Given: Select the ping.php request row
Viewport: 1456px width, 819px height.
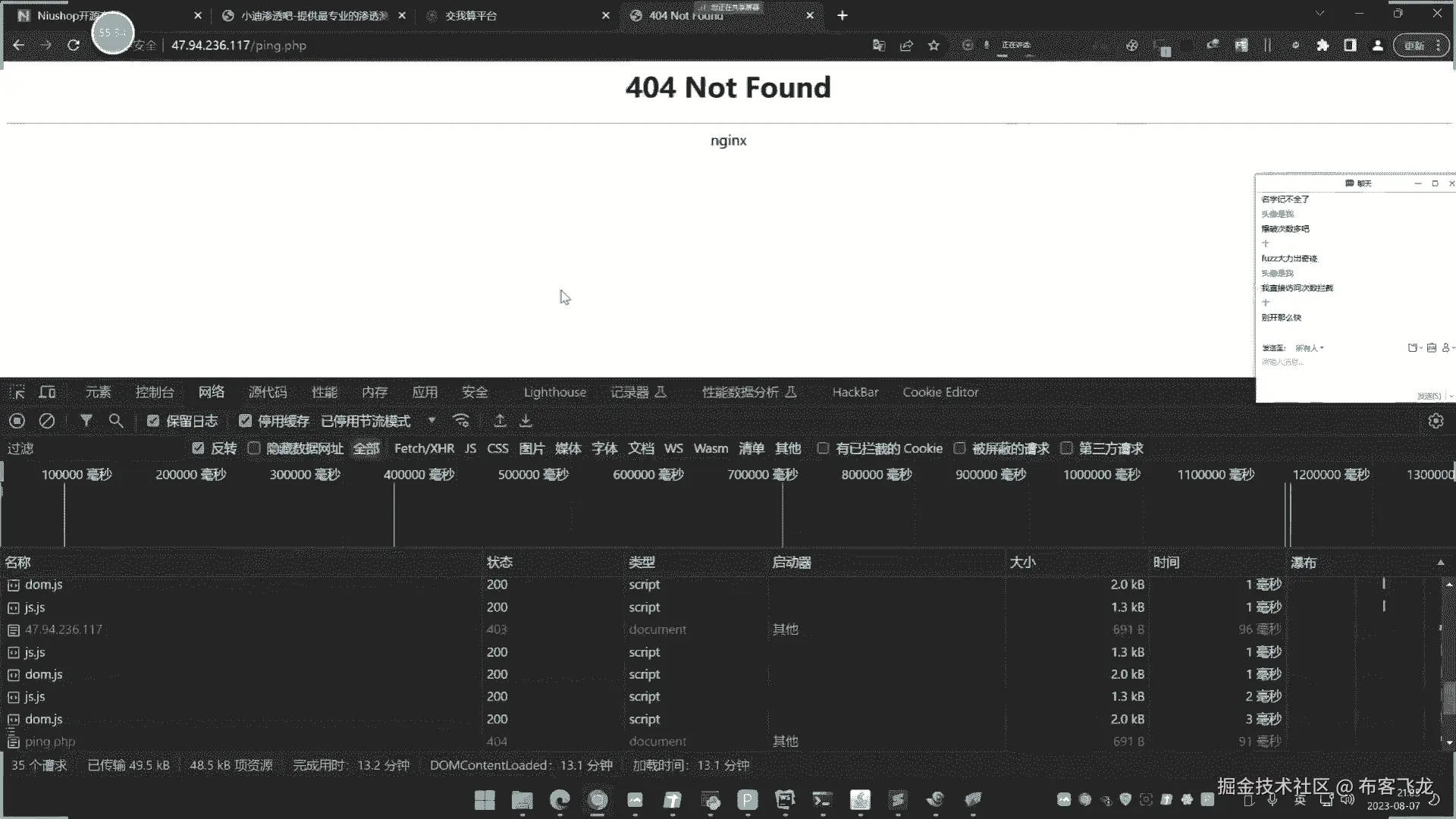Looking at the screenshot, I should tap(50, 741).
